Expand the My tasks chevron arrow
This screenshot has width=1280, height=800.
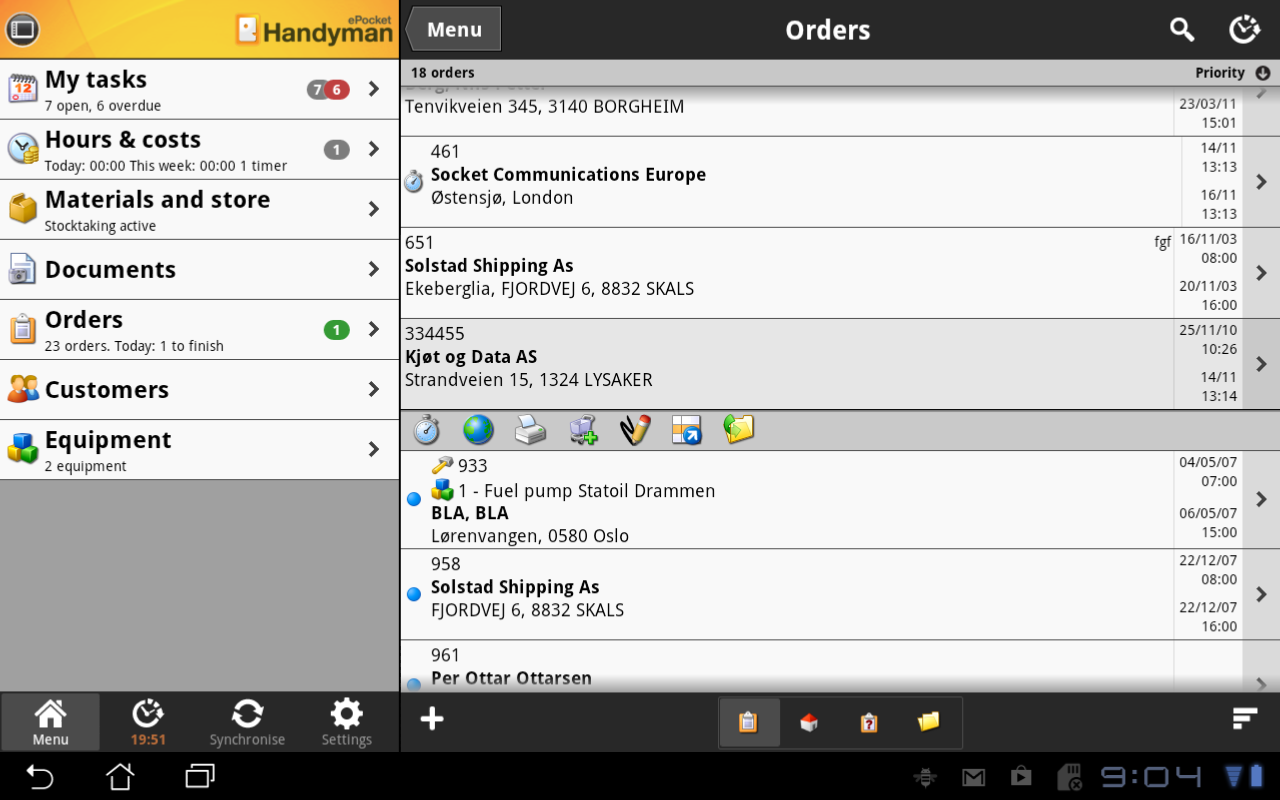374,89
